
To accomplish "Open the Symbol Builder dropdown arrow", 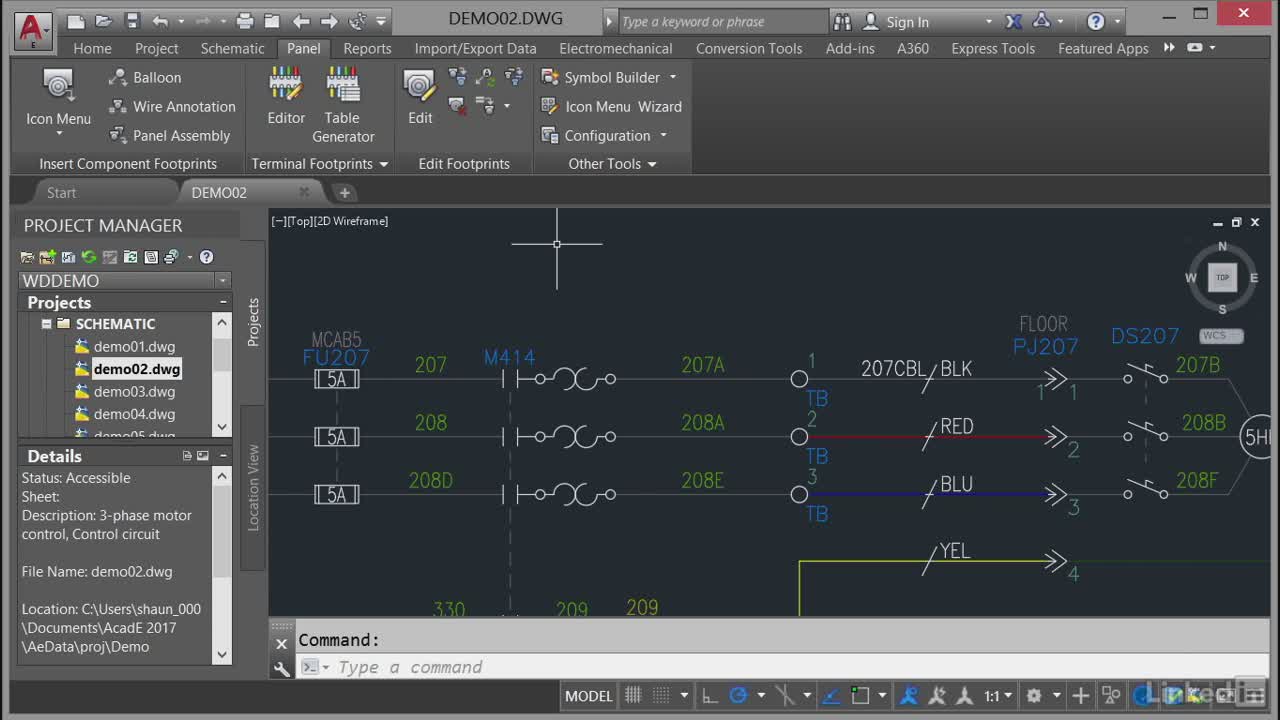I will coord(672,77).
